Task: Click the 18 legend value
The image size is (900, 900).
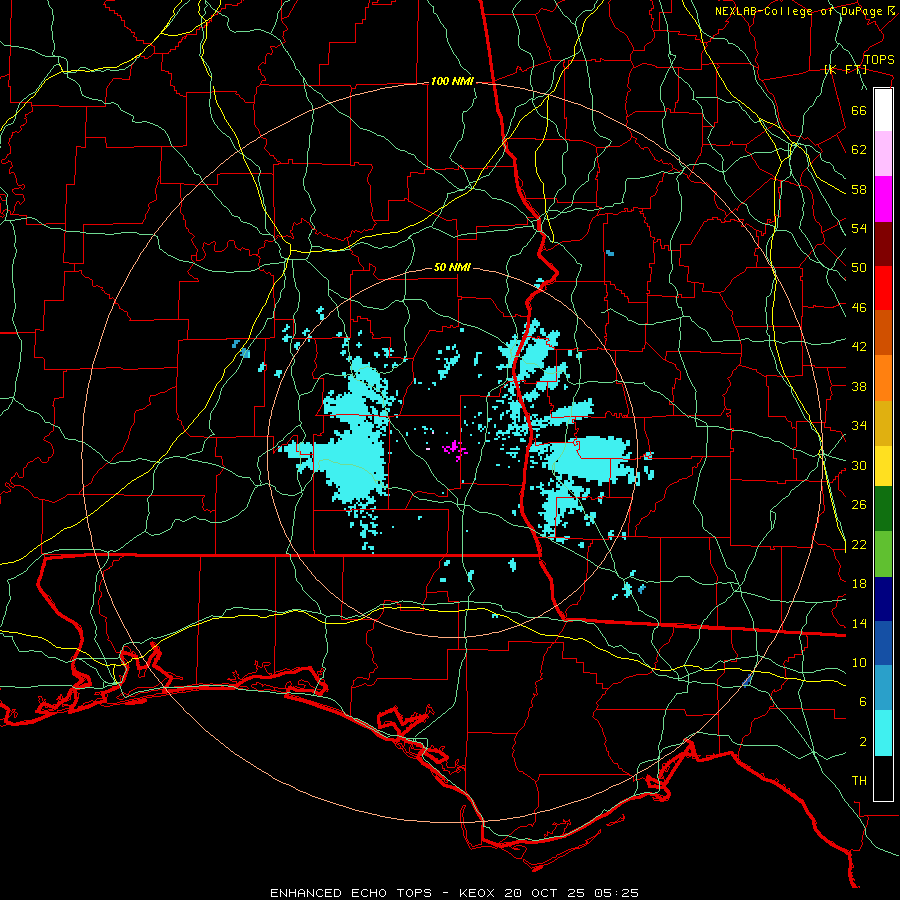Action: (859, 584)
